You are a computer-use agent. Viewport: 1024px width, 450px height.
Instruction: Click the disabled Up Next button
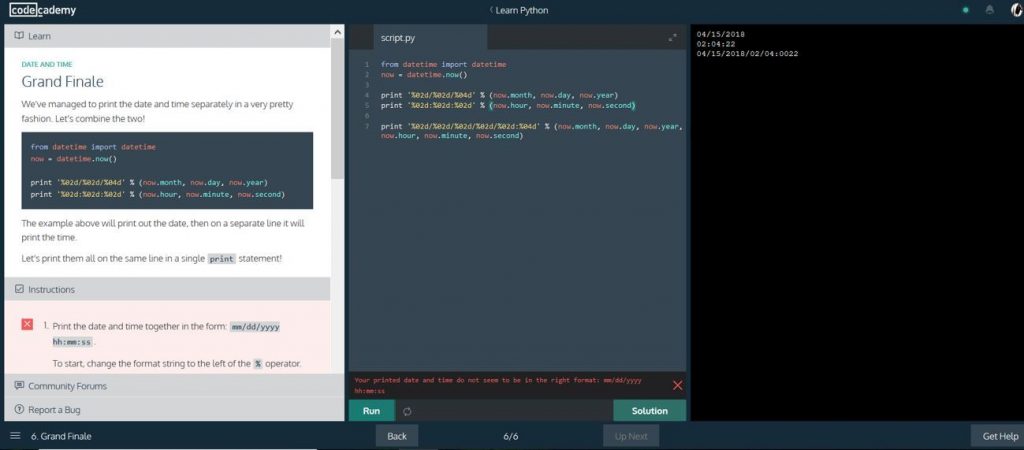631,436
